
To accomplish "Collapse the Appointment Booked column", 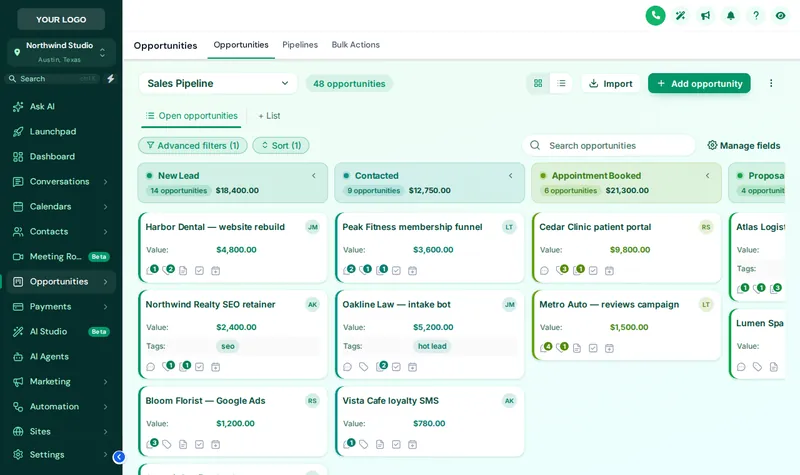I will point(708,176).
